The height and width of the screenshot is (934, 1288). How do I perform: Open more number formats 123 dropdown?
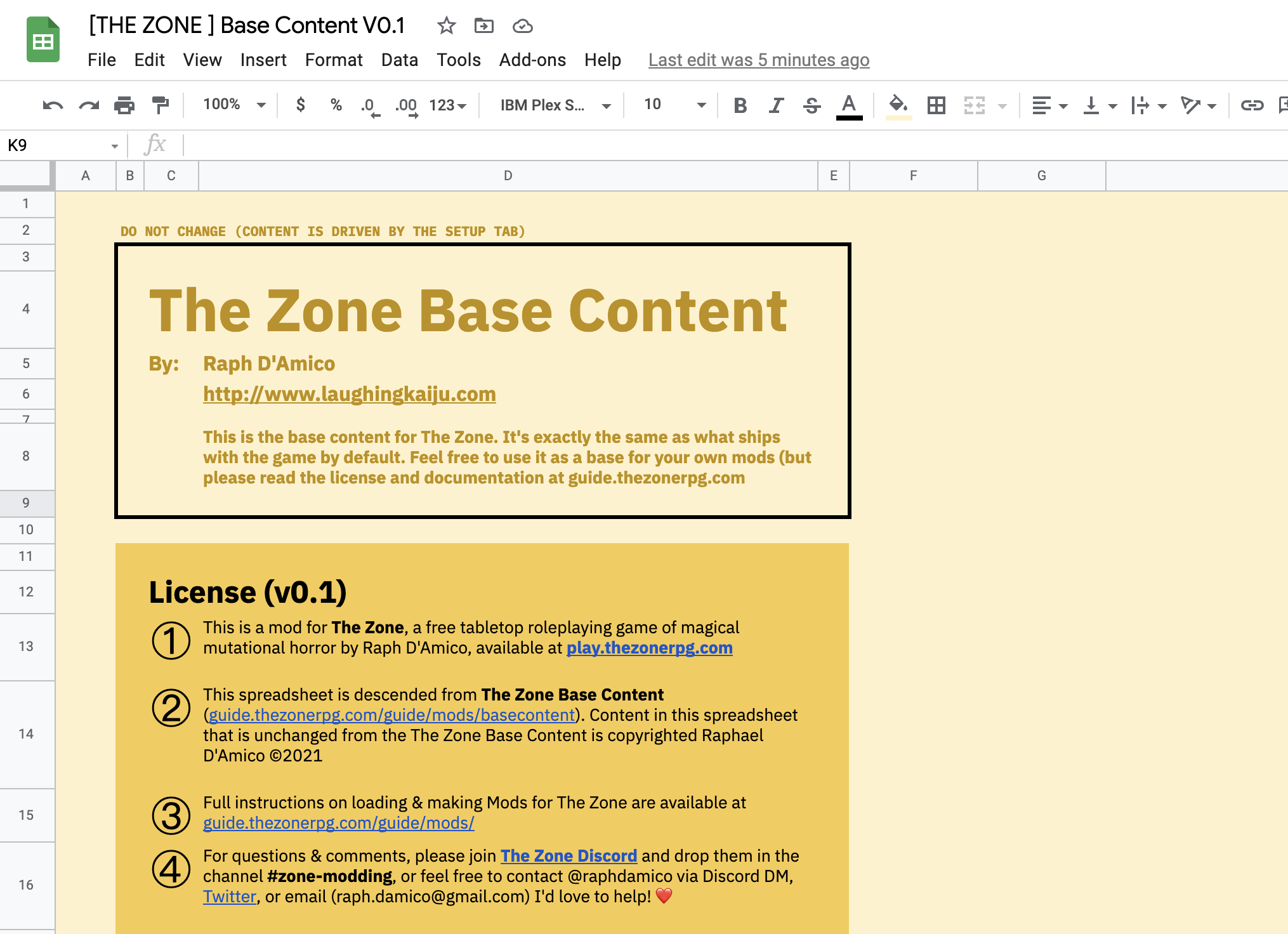[x=448, y=105]
